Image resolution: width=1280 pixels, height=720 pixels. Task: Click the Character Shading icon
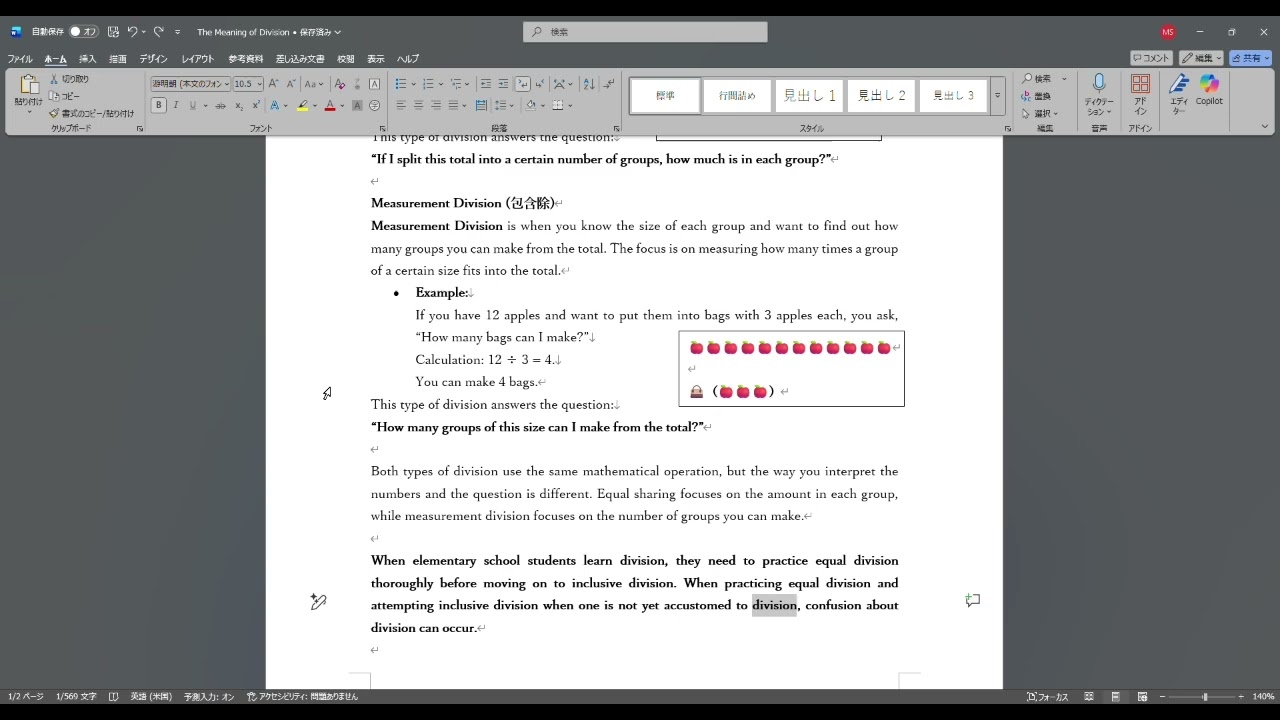click(357, 105)
